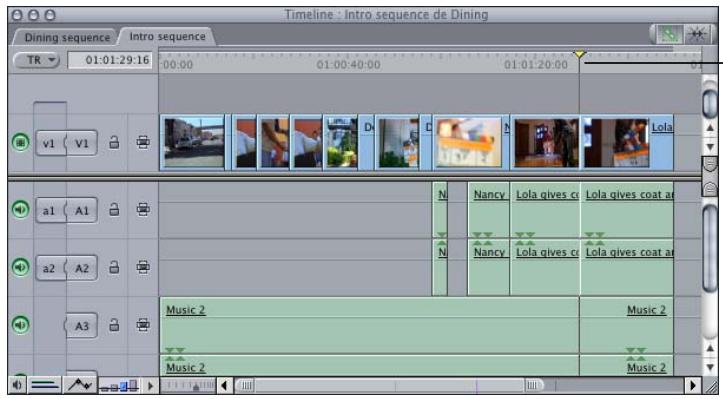Viewport: 723px width, 399px height.
Task: Click the horizontal zoom scrollbar thumb
Action: (x=390, y=385)
